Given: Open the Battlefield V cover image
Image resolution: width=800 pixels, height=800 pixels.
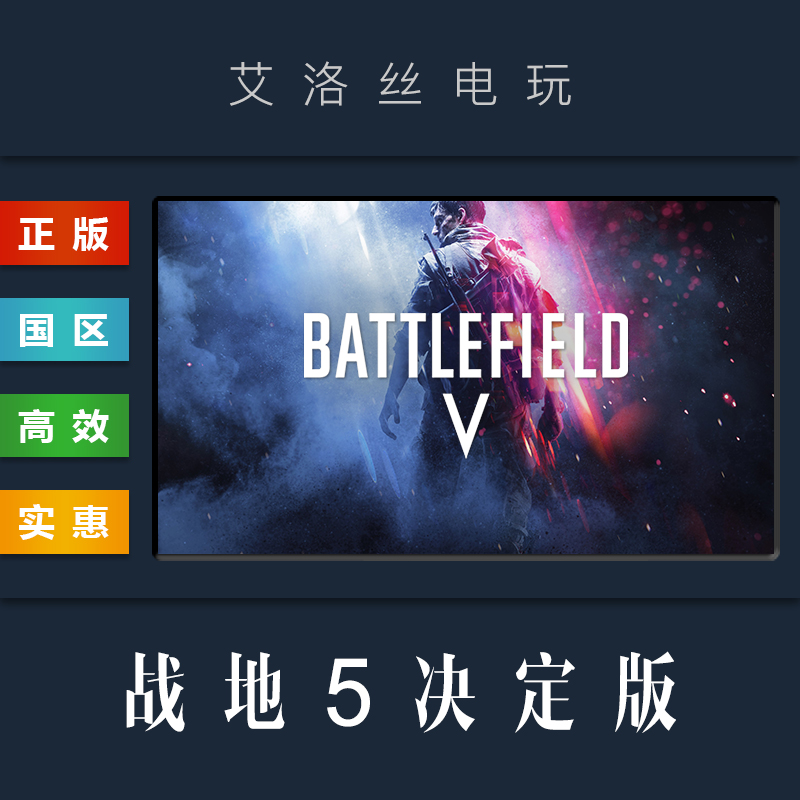Looking at the screenshot, I should point(466,378).
